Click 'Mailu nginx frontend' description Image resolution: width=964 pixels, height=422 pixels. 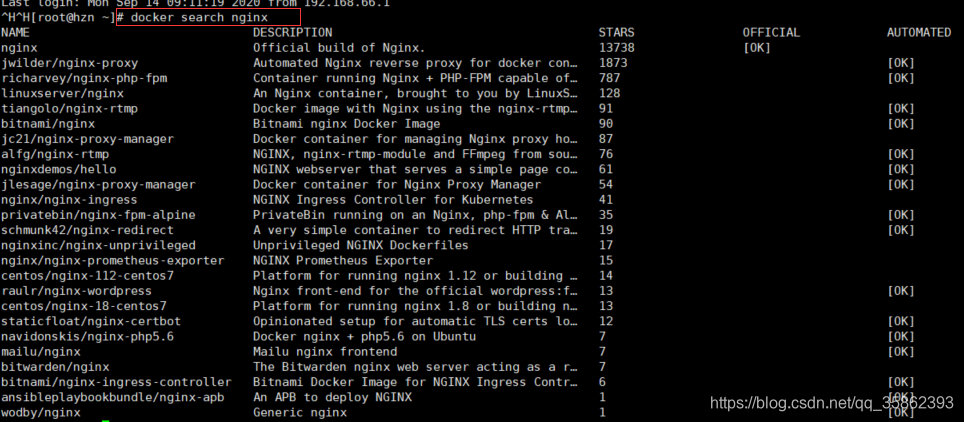[x=325, y=352]
